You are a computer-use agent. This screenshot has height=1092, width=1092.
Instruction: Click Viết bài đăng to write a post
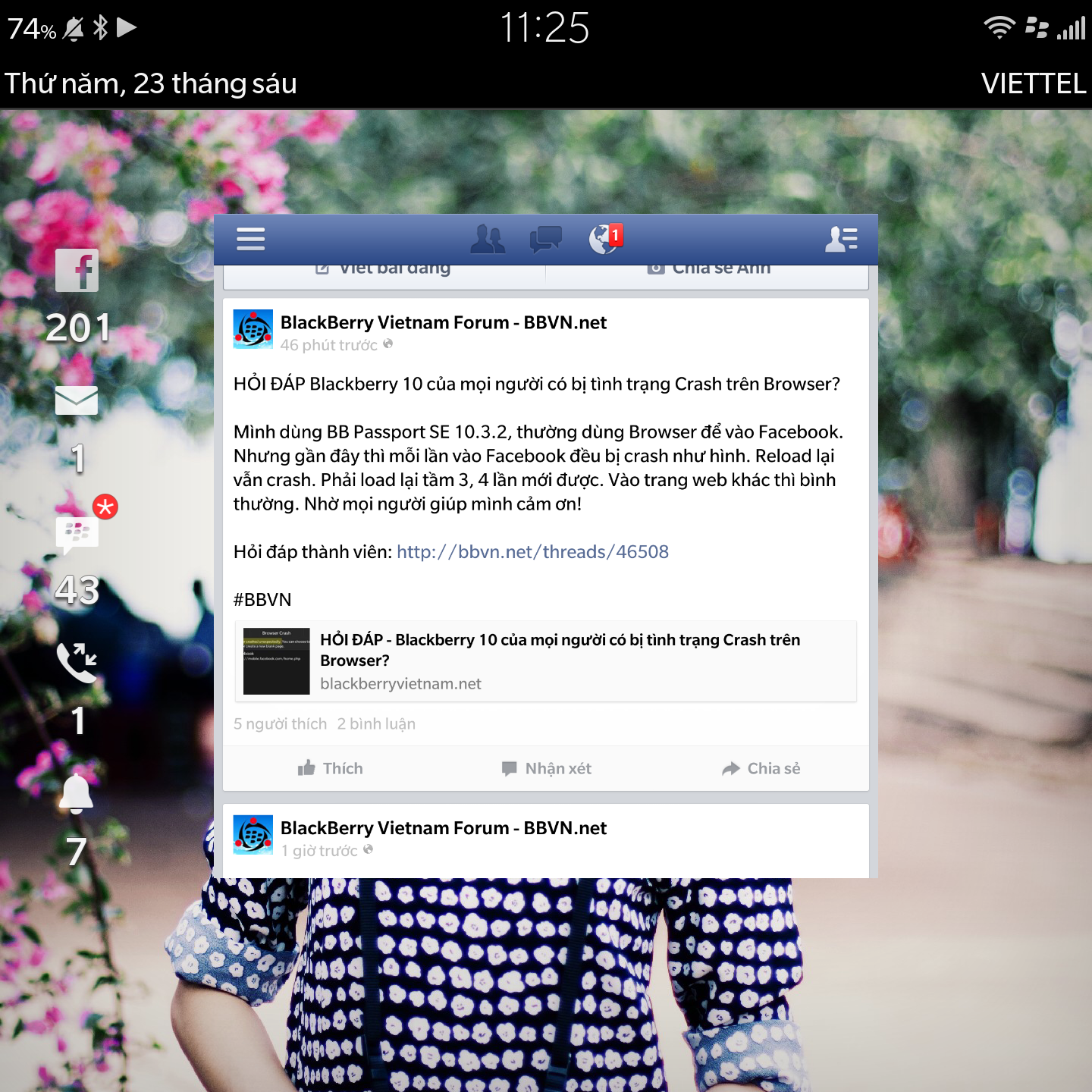coord(384,270)
